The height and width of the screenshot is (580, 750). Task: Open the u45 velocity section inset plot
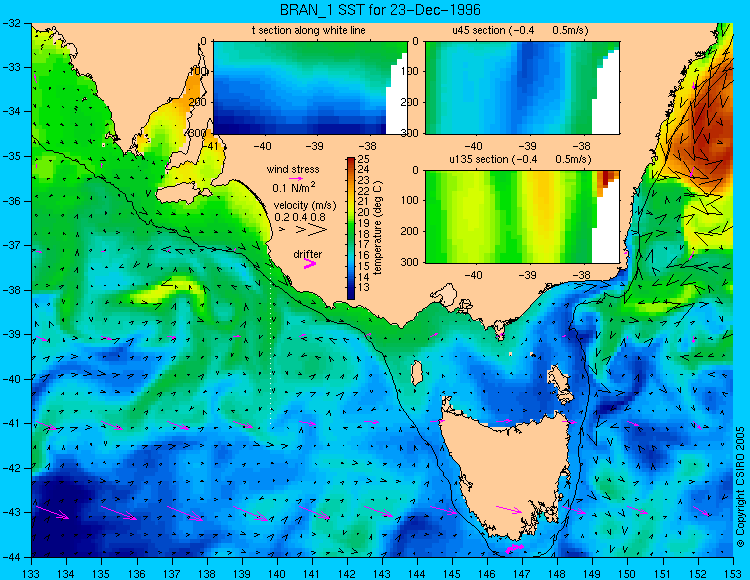[x=522, y=88]
